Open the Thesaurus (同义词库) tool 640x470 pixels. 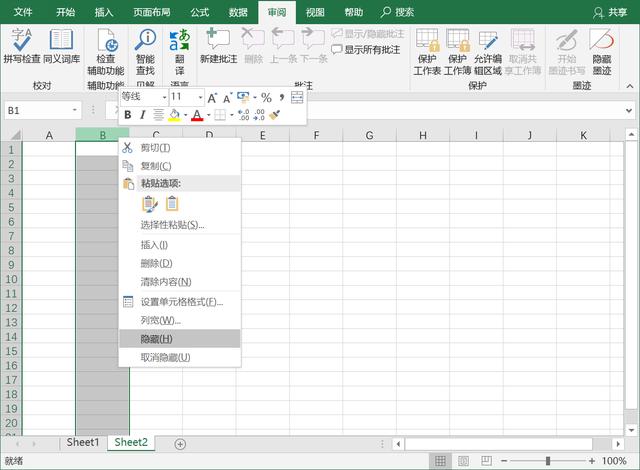[x=61, y=41]
